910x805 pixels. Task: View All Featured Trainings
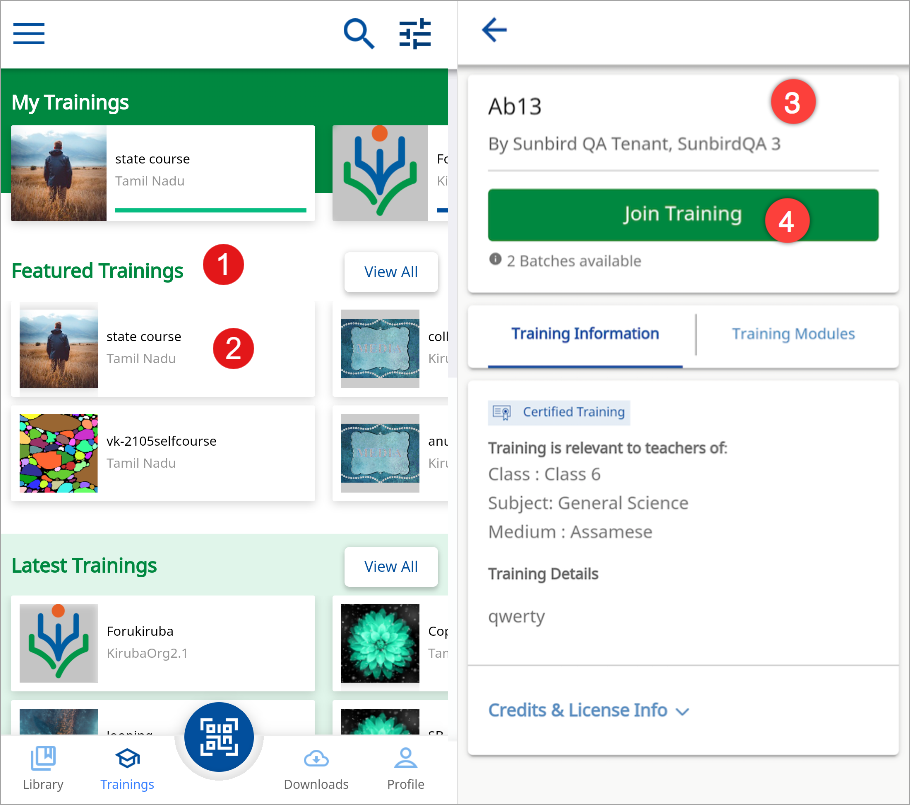coord(391,272)
